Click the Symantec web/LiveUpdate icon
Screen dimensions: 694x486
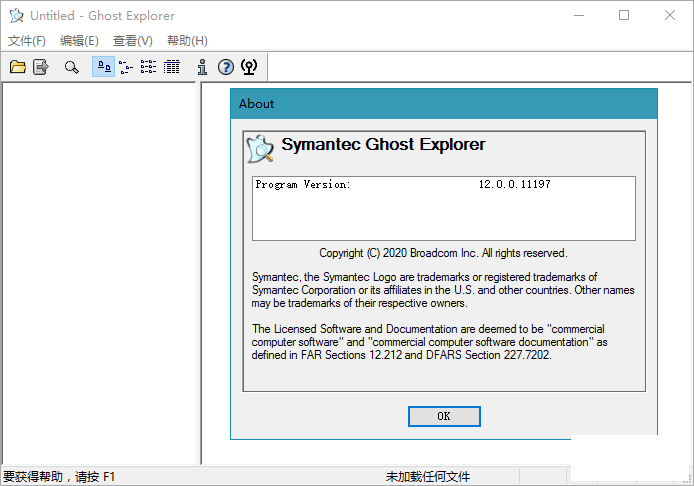click(x=249, y=67)
